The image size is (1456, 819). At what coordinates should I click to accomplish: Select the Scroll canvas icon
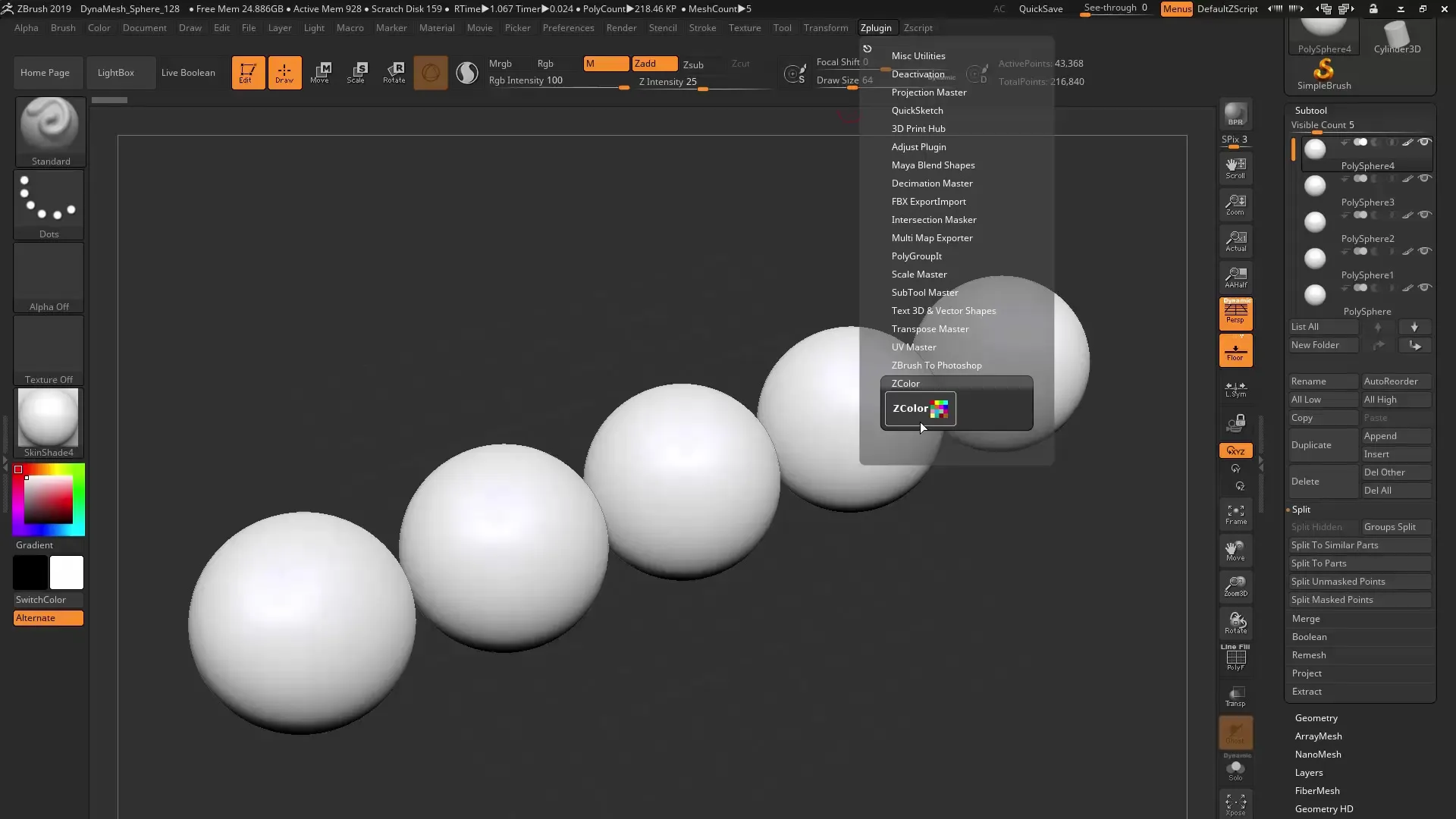[1235, 168]
